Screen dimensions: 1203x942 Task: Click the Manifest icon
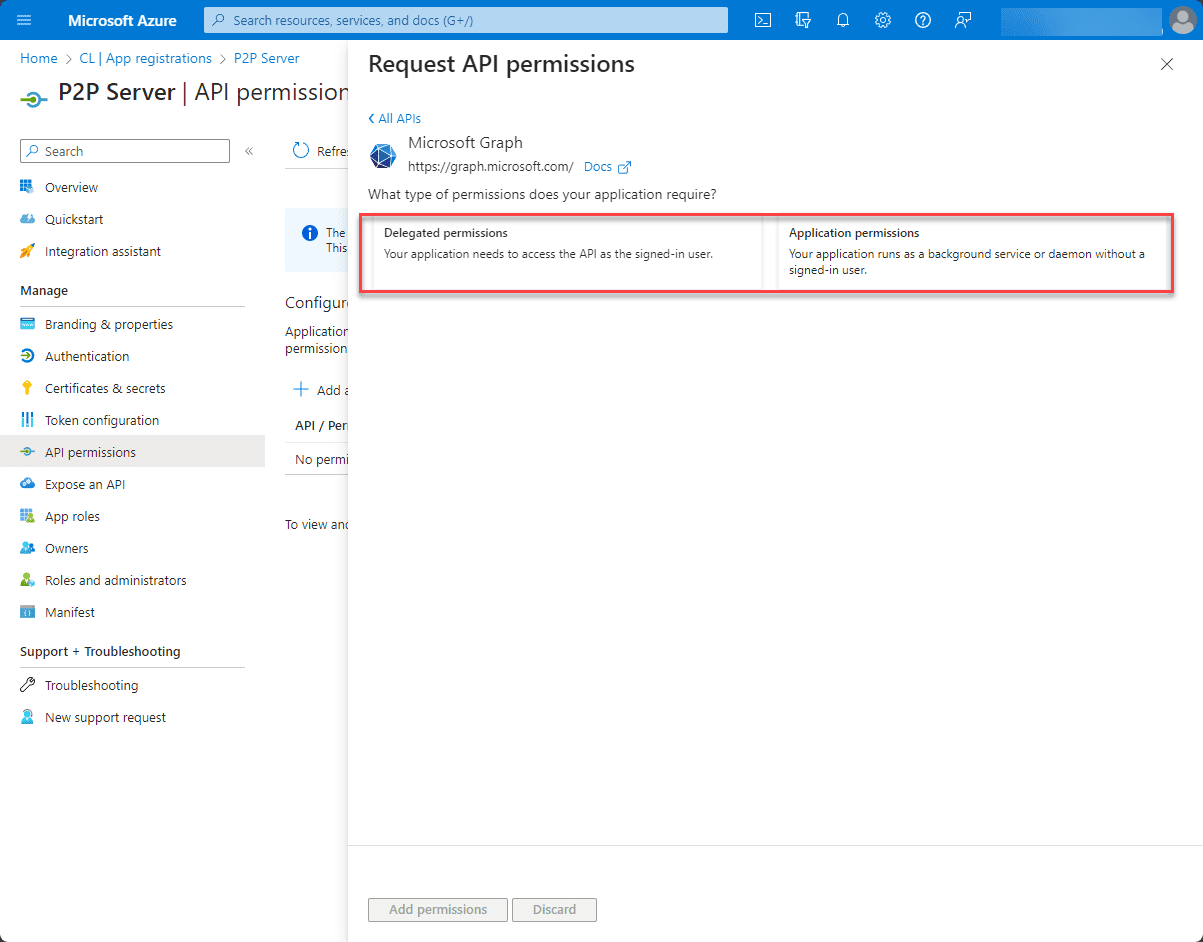coord(27,612)
